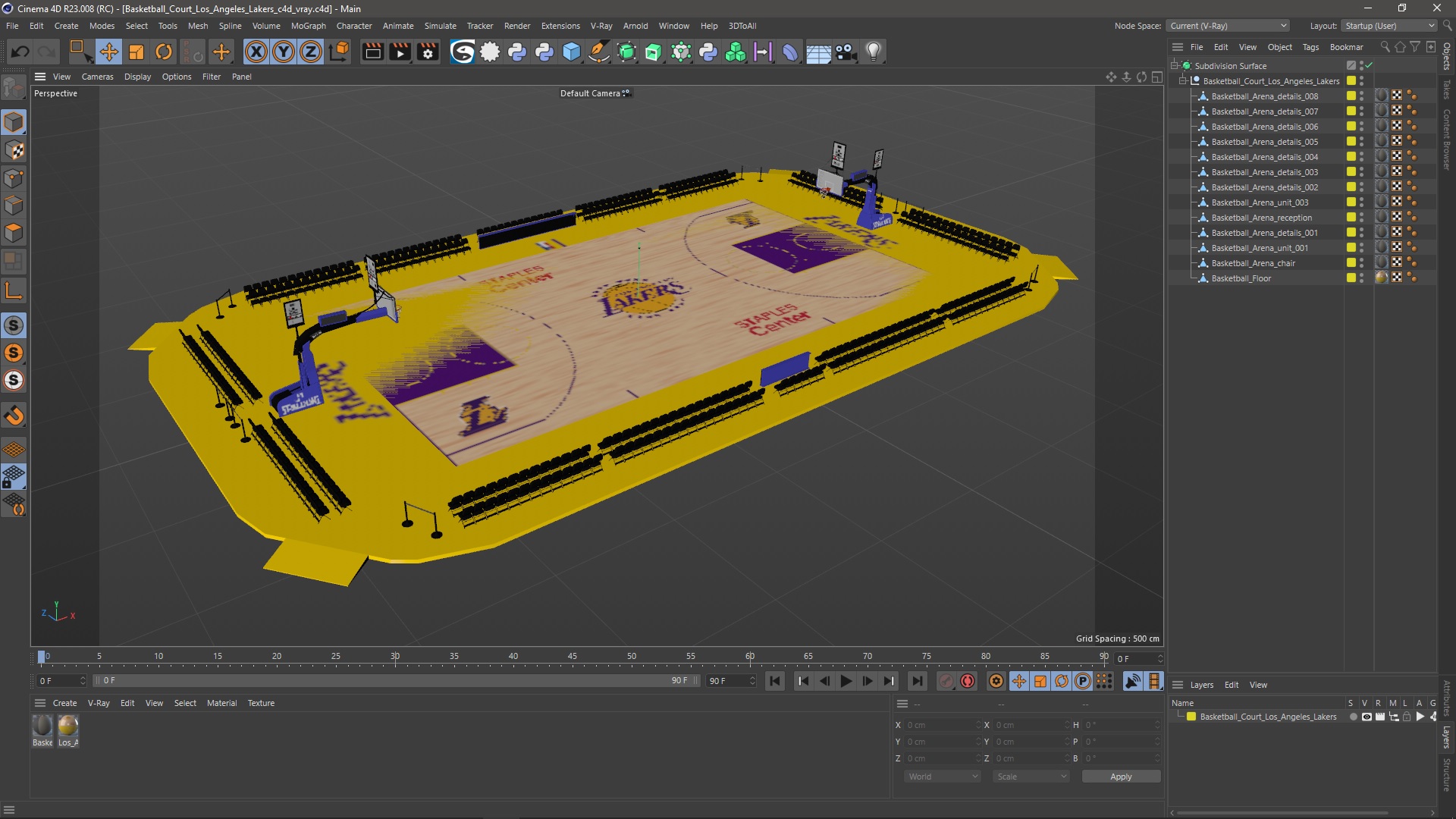Toggle layer visibility eye in Layers panel
The image size is (1456, 819).
tap(1367, 717)
